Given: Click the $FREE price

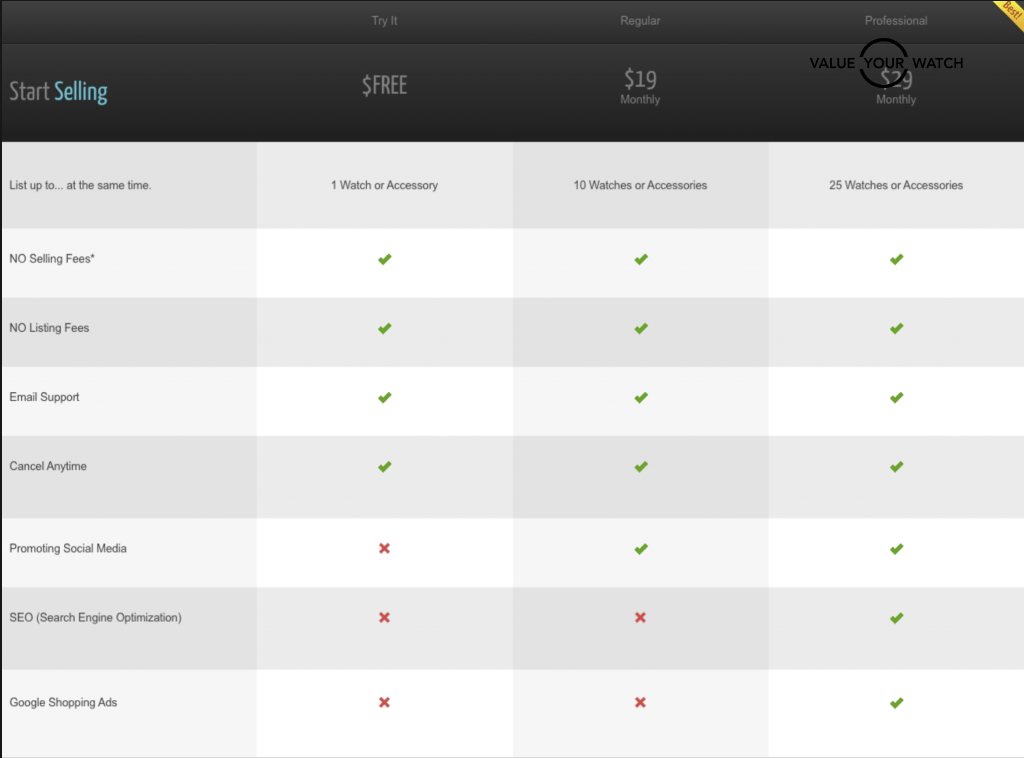Looking at the screenshot, I should coord(384,85).
